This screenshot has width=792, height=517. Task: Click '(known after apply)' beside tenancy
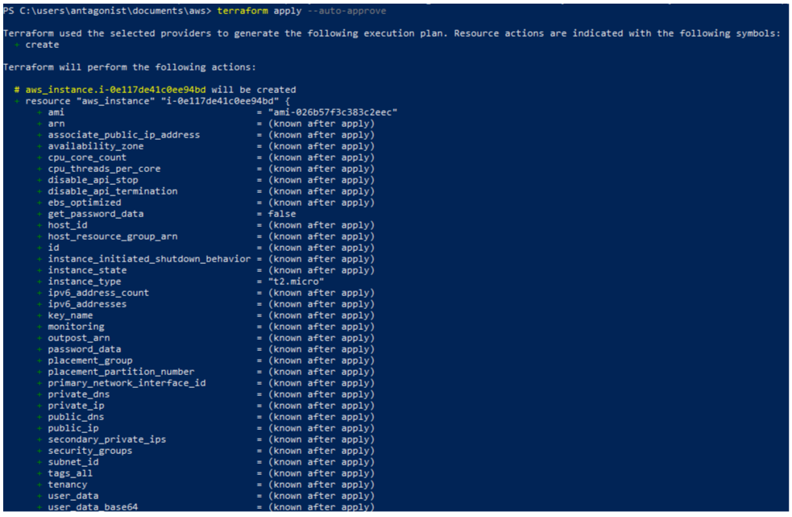point(322,484)
